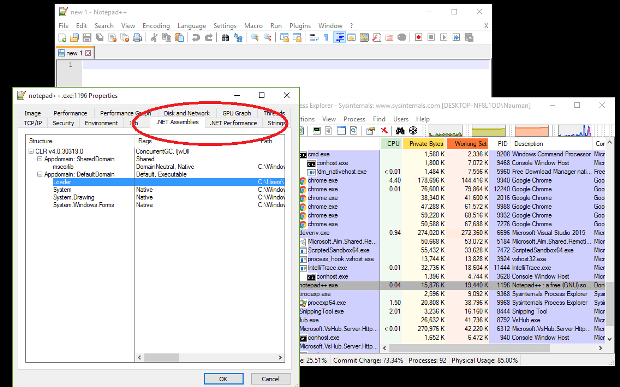
Task: Run macro multiple times icon
Action: (x=456, y=38)
